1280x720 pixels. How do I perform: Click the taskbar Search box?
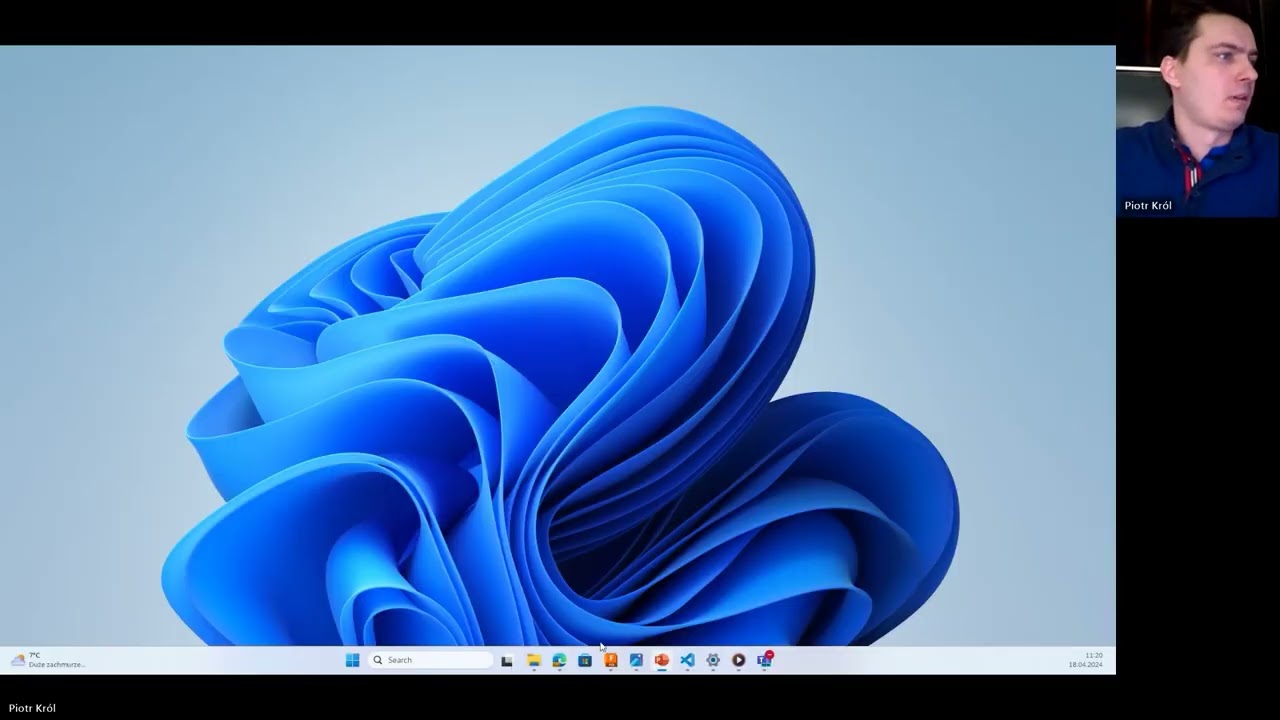(431, 660)
